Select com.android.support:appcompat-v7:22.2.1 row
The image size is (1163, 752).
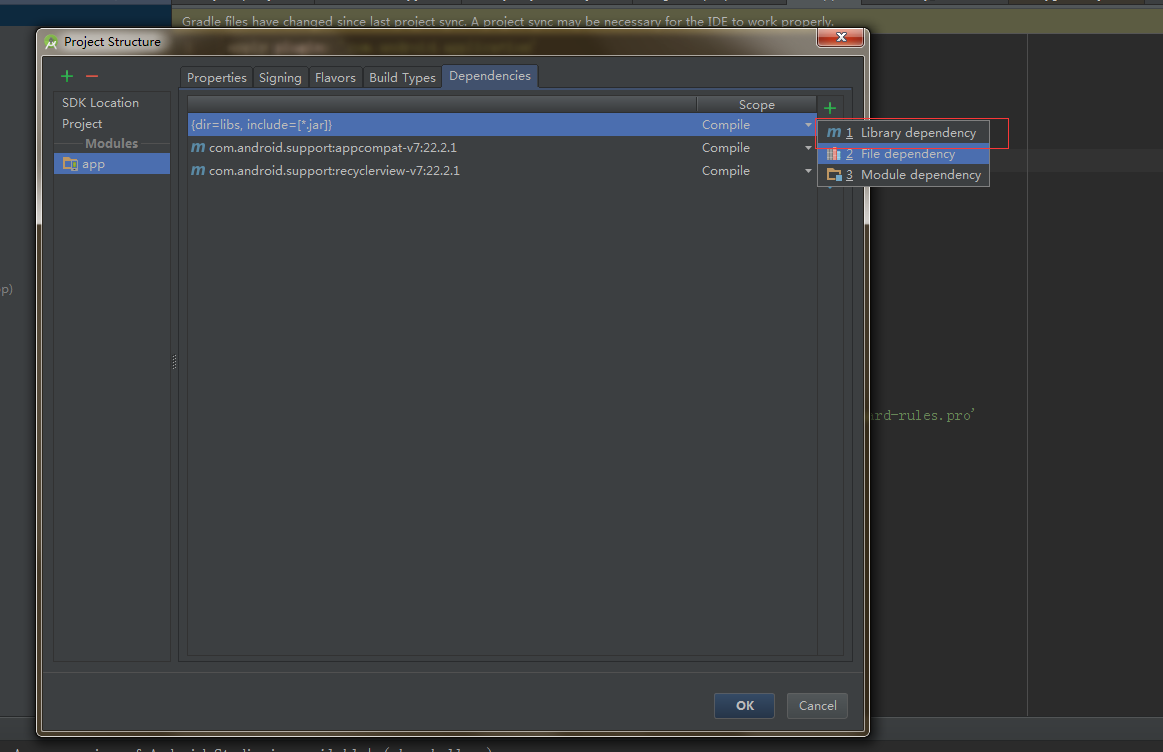point(502,148)
